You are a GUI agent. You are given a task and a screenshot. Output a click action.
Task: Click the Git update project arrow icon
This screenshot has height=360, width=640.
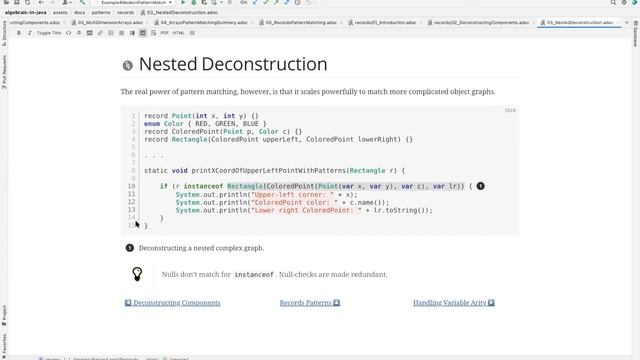(x=255, y=2)
